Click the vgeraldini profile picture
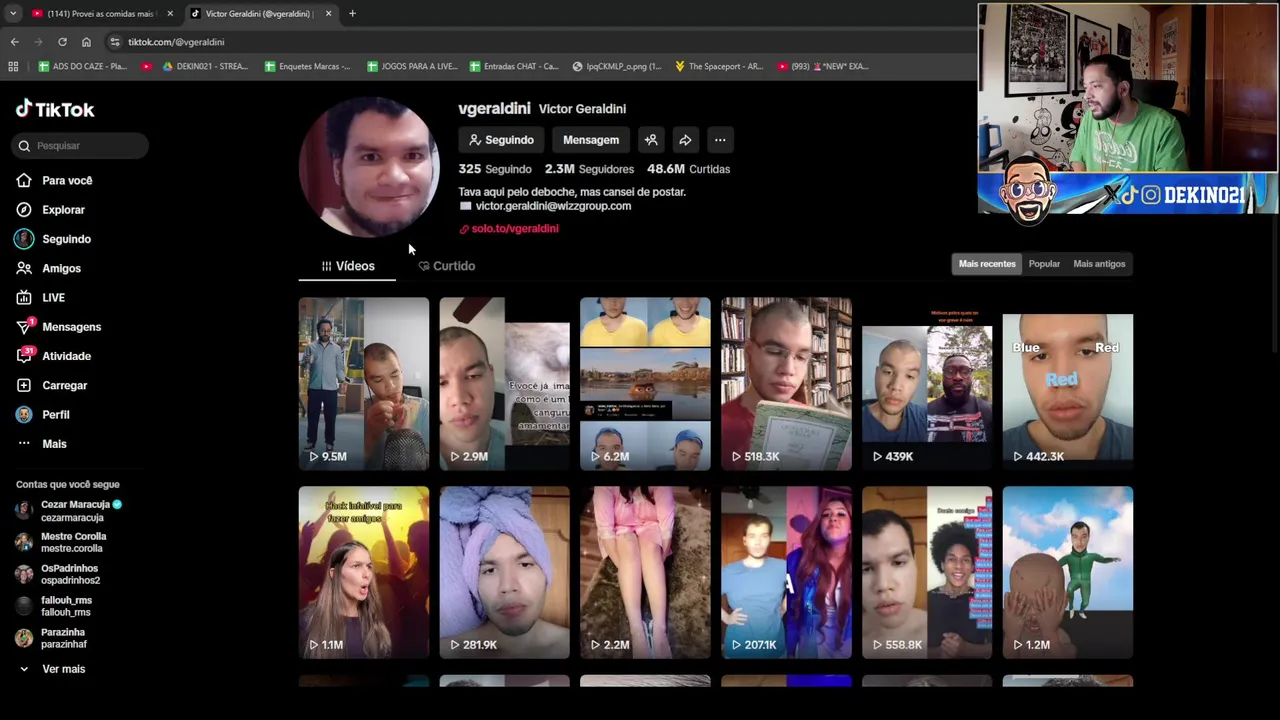Viewport: 1280px width, 720px height. (369, 168)
